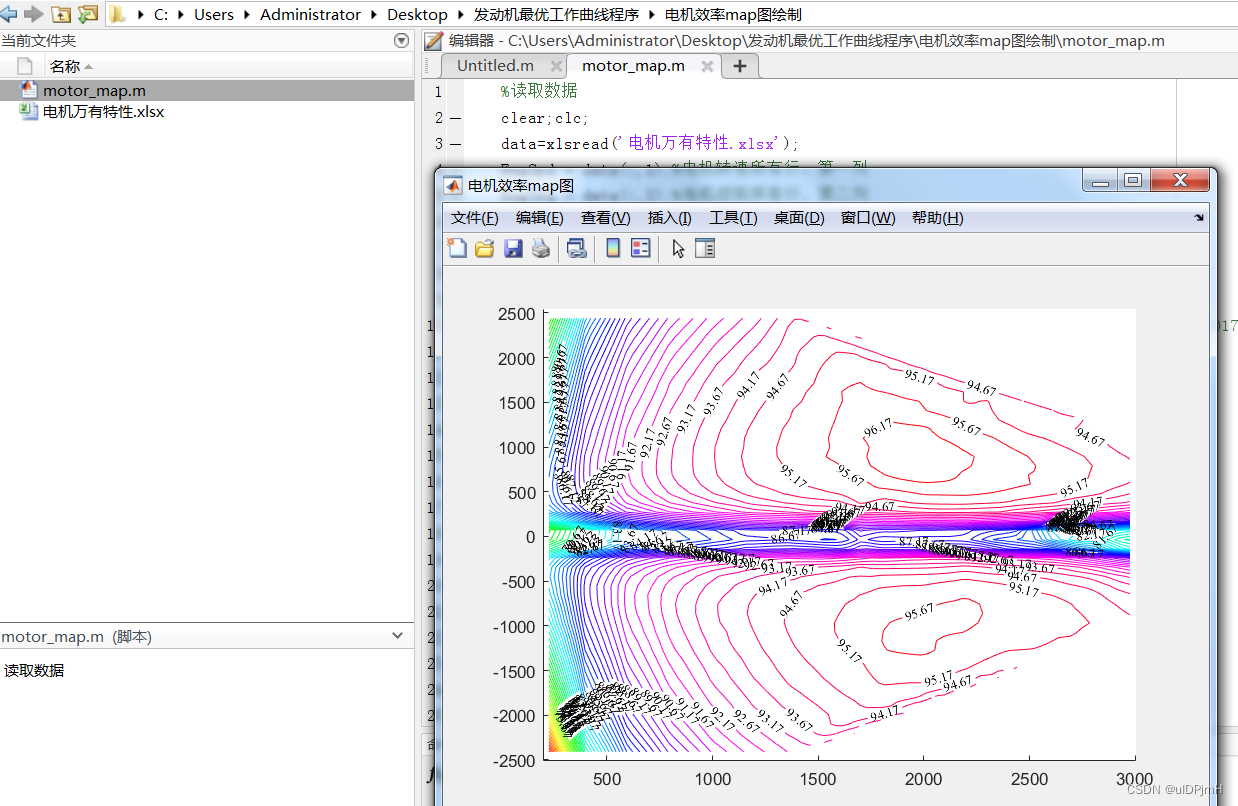Close the 电机效率map图 figure window
1238x806 pixels.
[x=1179, y=181]
